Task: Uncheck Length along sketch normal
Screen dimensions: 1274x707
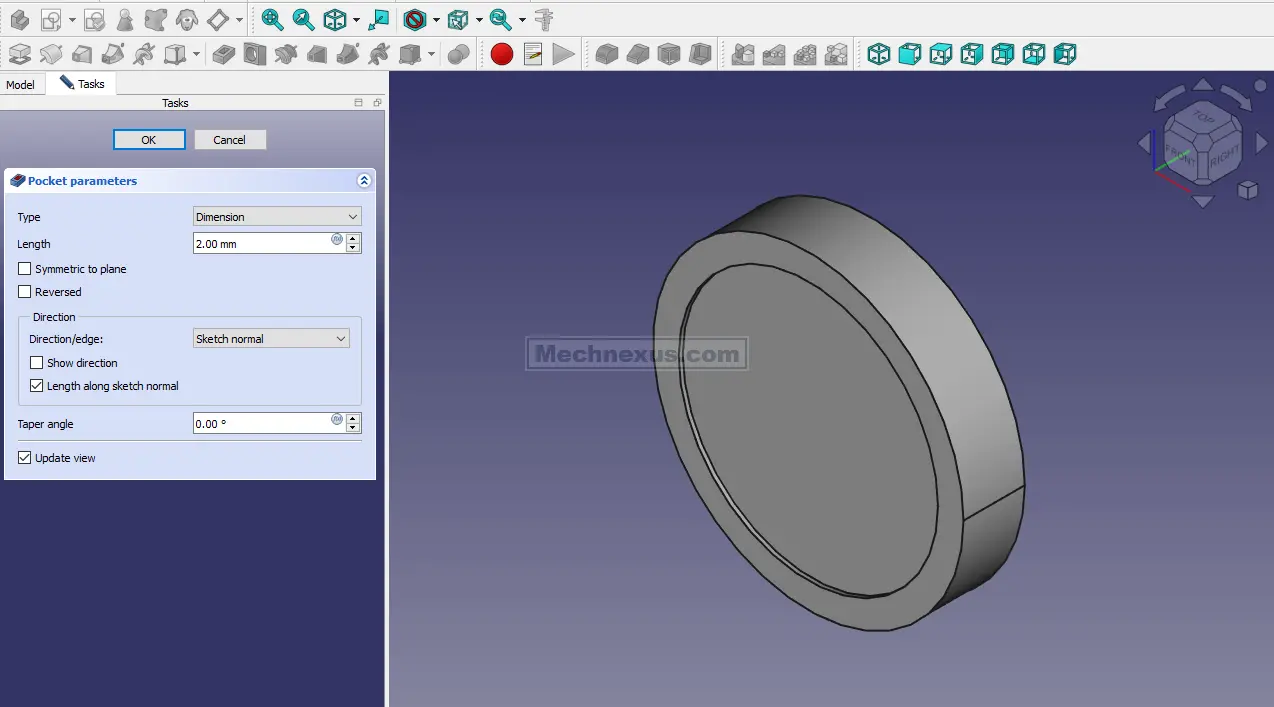Action: click(x=37, y=386)
